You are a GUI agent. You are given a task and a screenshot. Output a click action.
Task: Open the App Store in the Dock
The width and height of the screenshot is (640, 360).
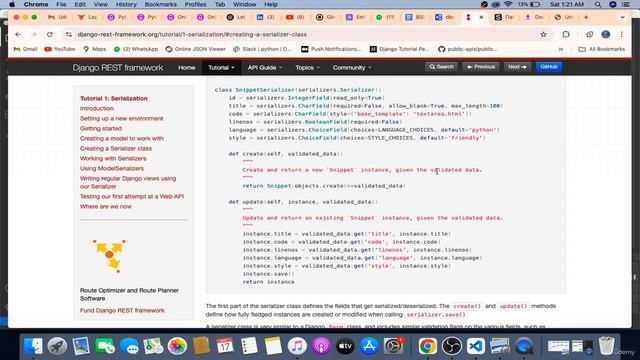point(369,346)
